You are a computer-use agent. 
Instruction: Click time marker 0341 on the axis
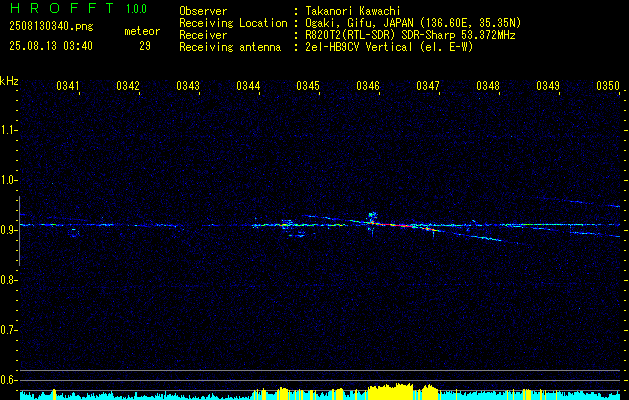coord(68,86)
